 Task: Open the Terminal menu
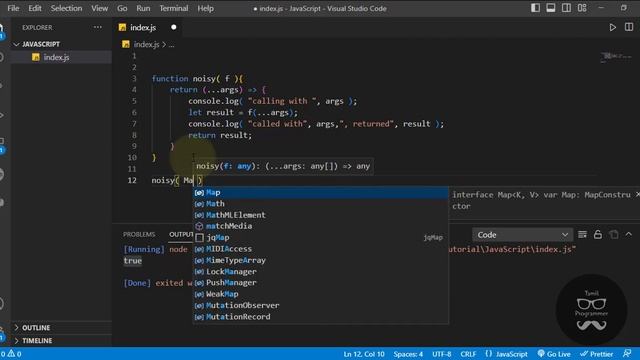(x=174, y=8)
